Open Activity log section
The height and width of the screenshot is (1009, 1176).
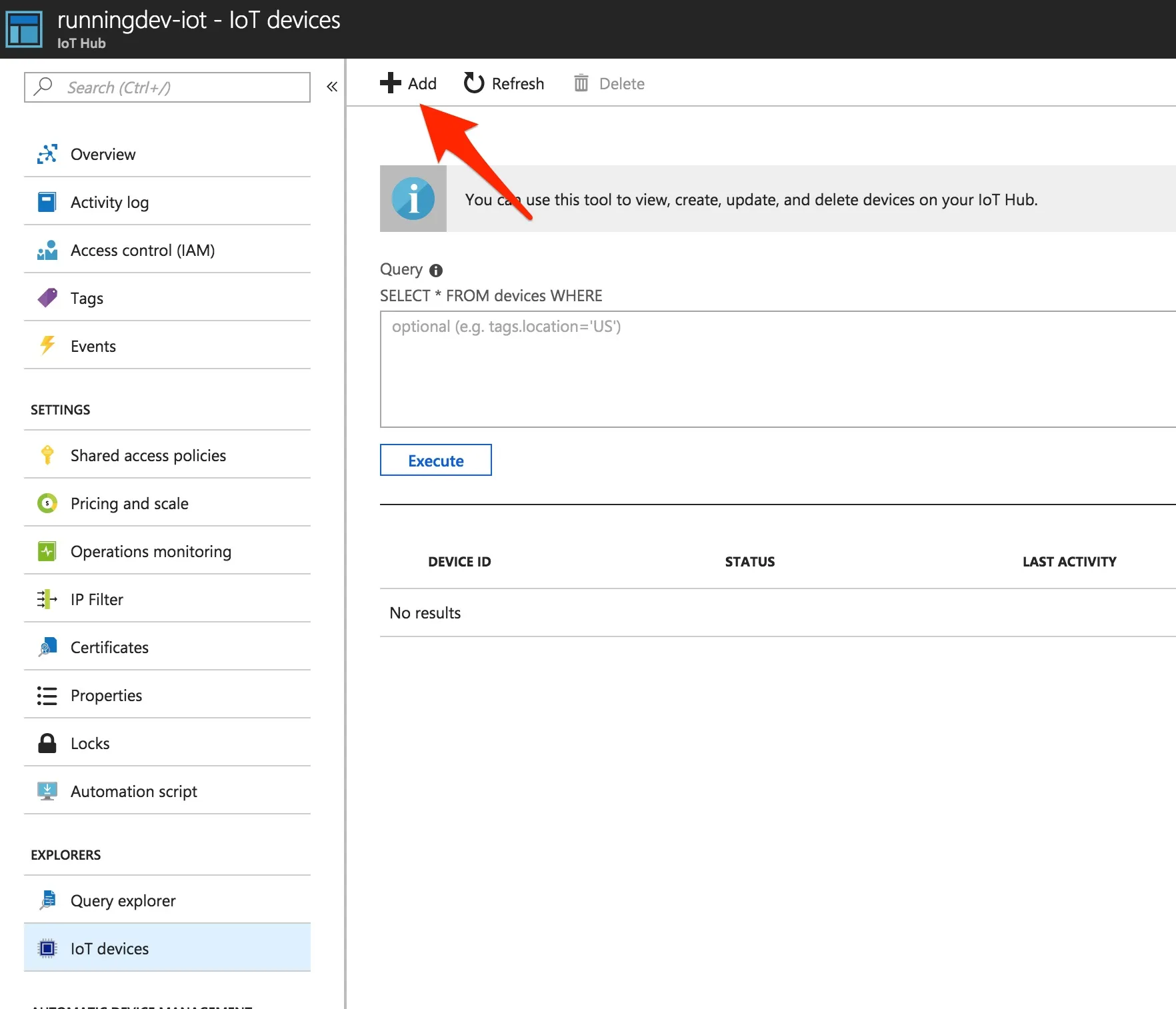tap(167, 202)
